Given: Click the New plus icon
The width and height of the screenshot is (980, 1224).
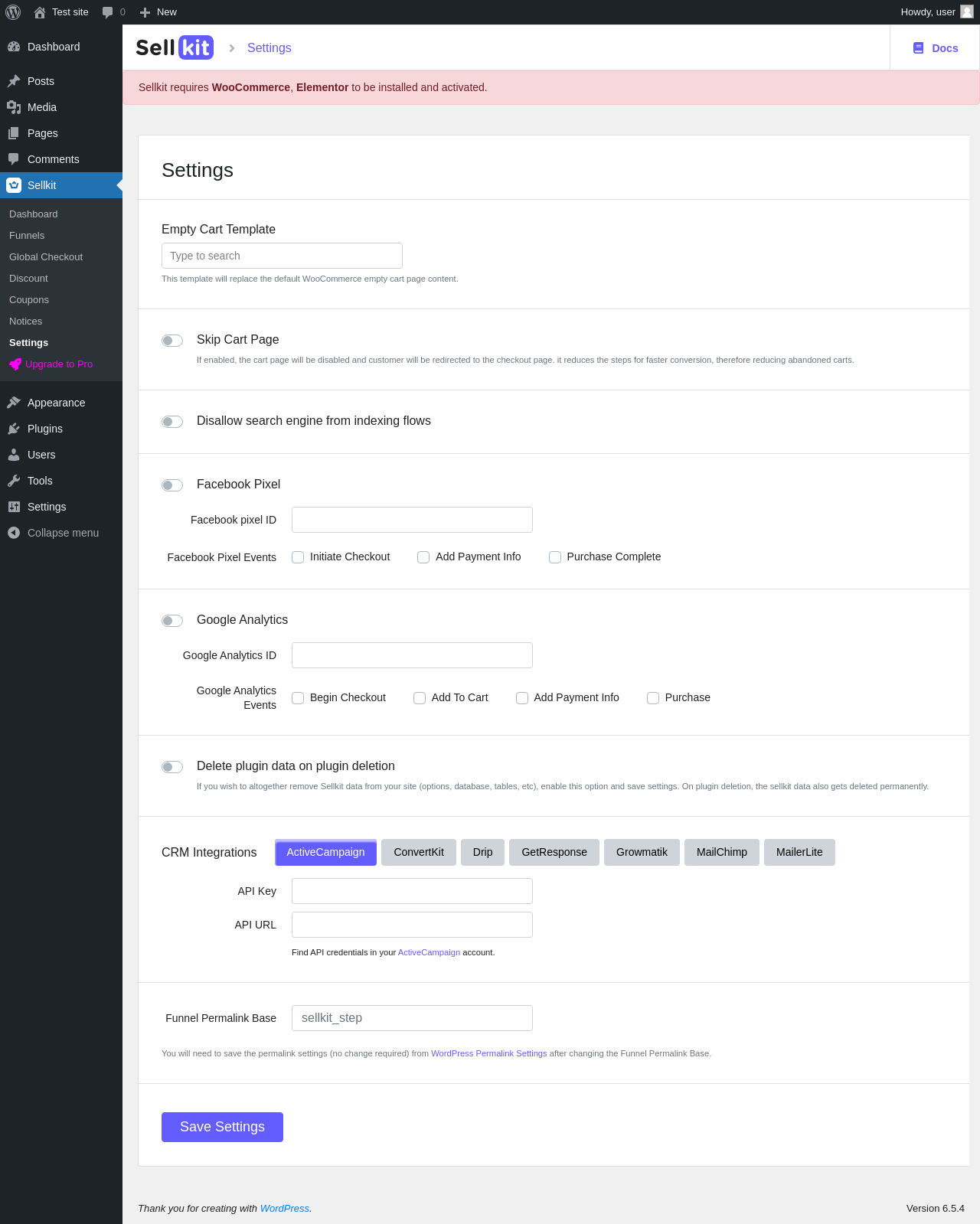Looking at the screenshot, I should (x=145, y=12).
